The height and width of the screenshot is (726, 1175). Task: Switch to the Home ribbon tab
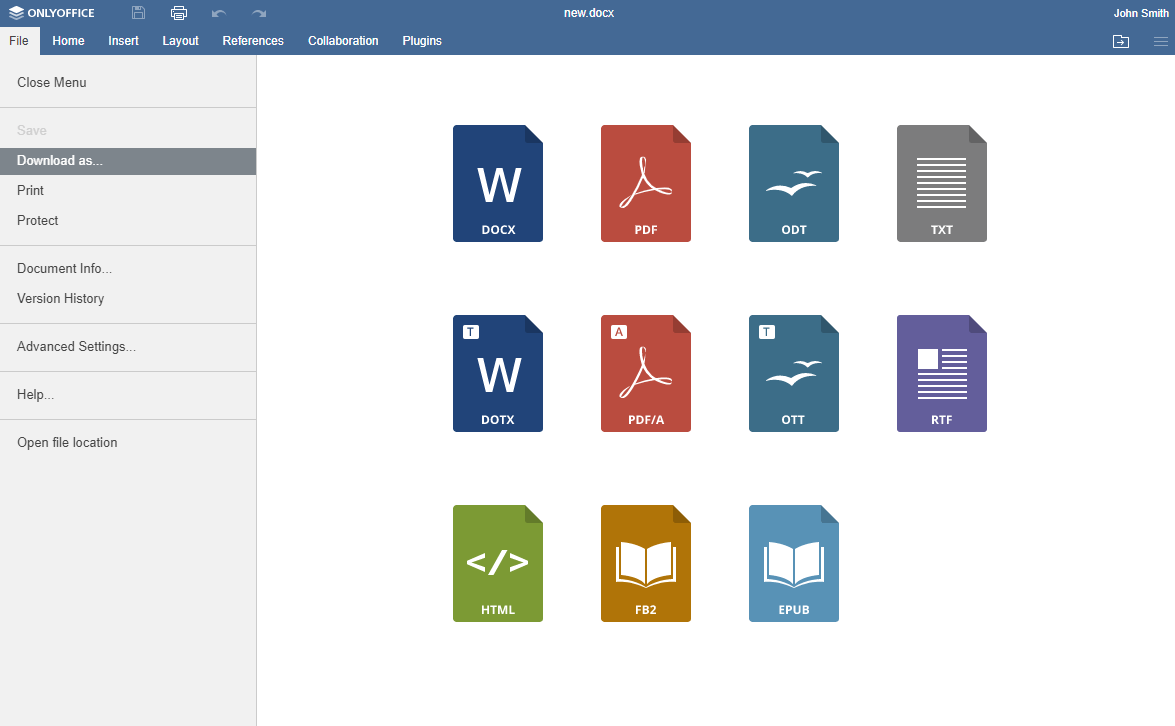coord(68,41)
